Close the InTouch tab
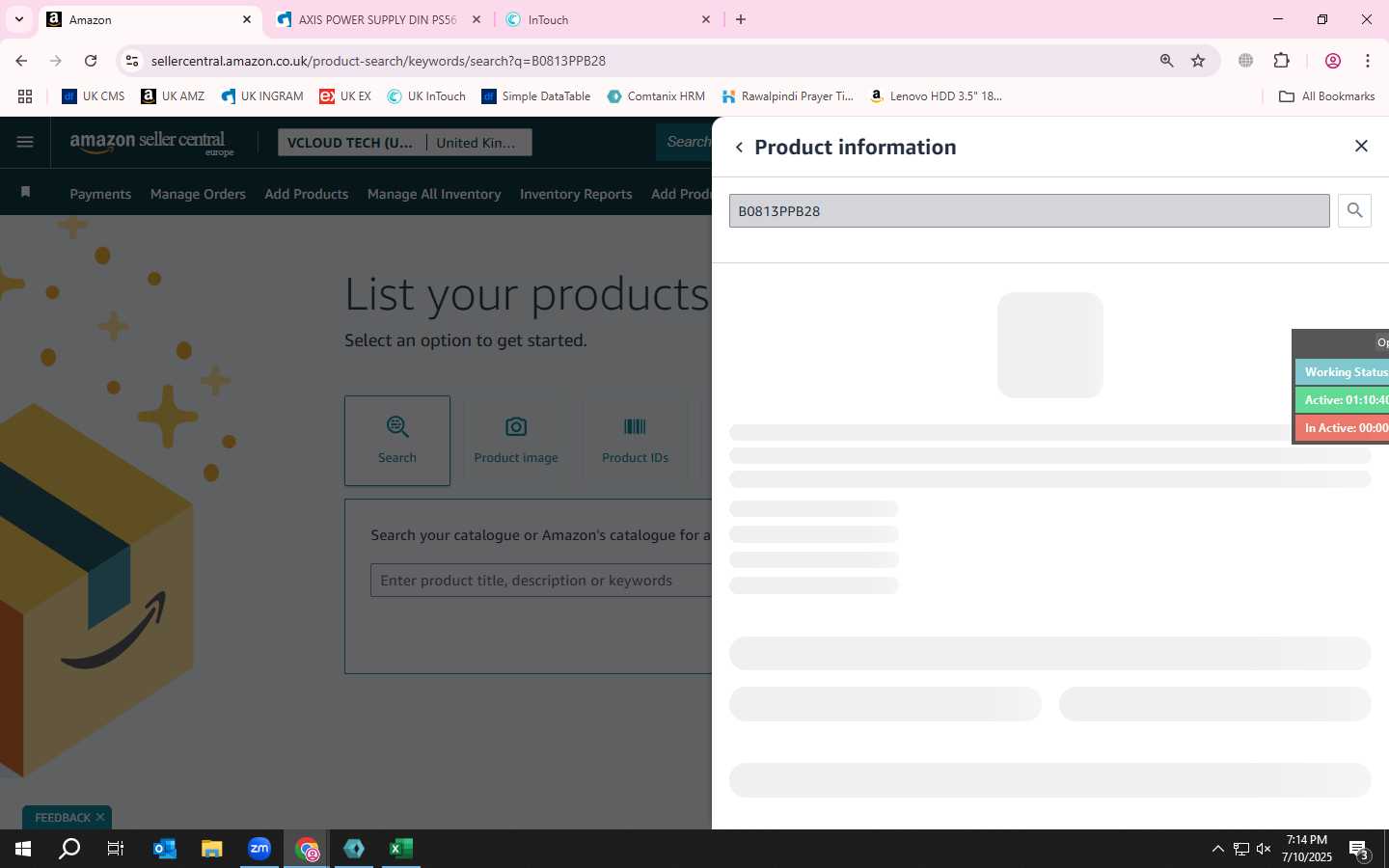The image size is (1389, 868). pos(706,19)
